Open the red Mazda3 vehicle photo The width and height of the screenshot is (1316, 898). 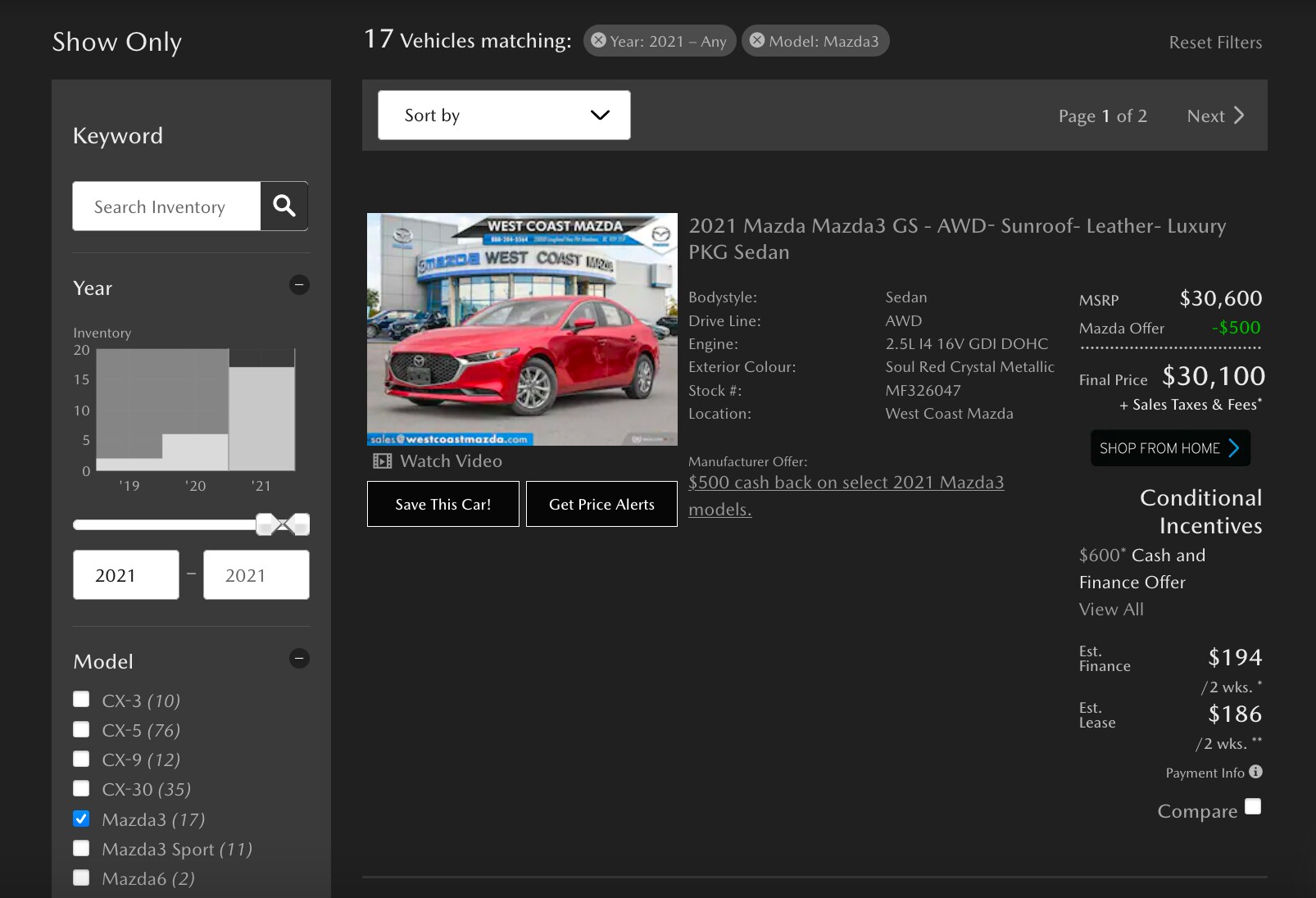pos(522,329)
